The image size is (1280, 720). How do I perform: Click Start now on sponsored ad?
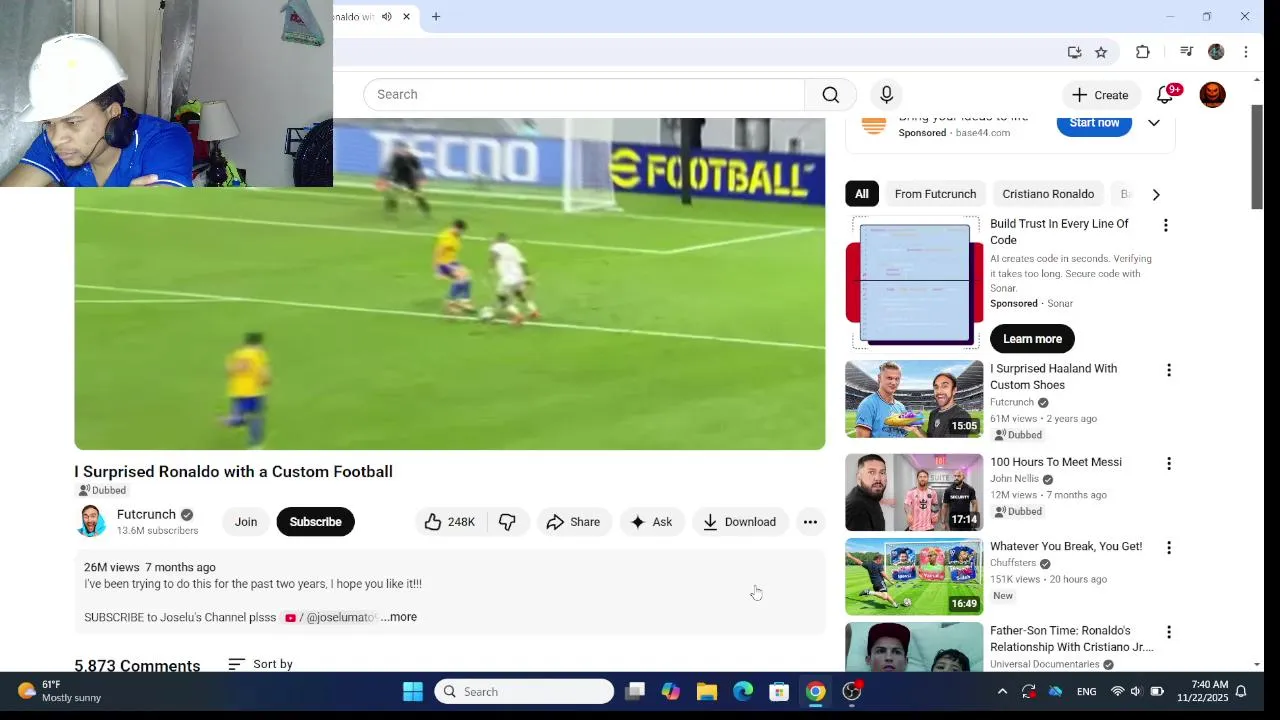1094,123
